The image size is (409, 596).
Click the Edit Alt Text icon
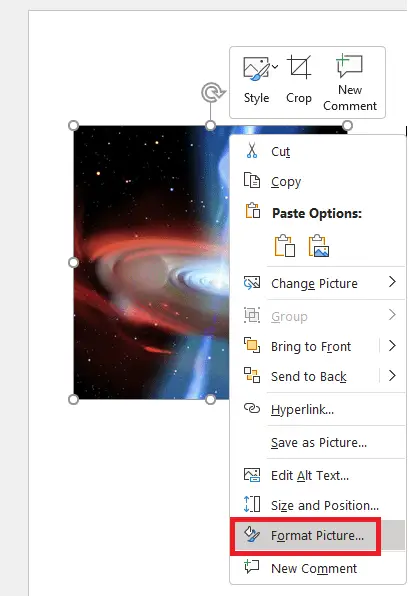coord(252,475)
